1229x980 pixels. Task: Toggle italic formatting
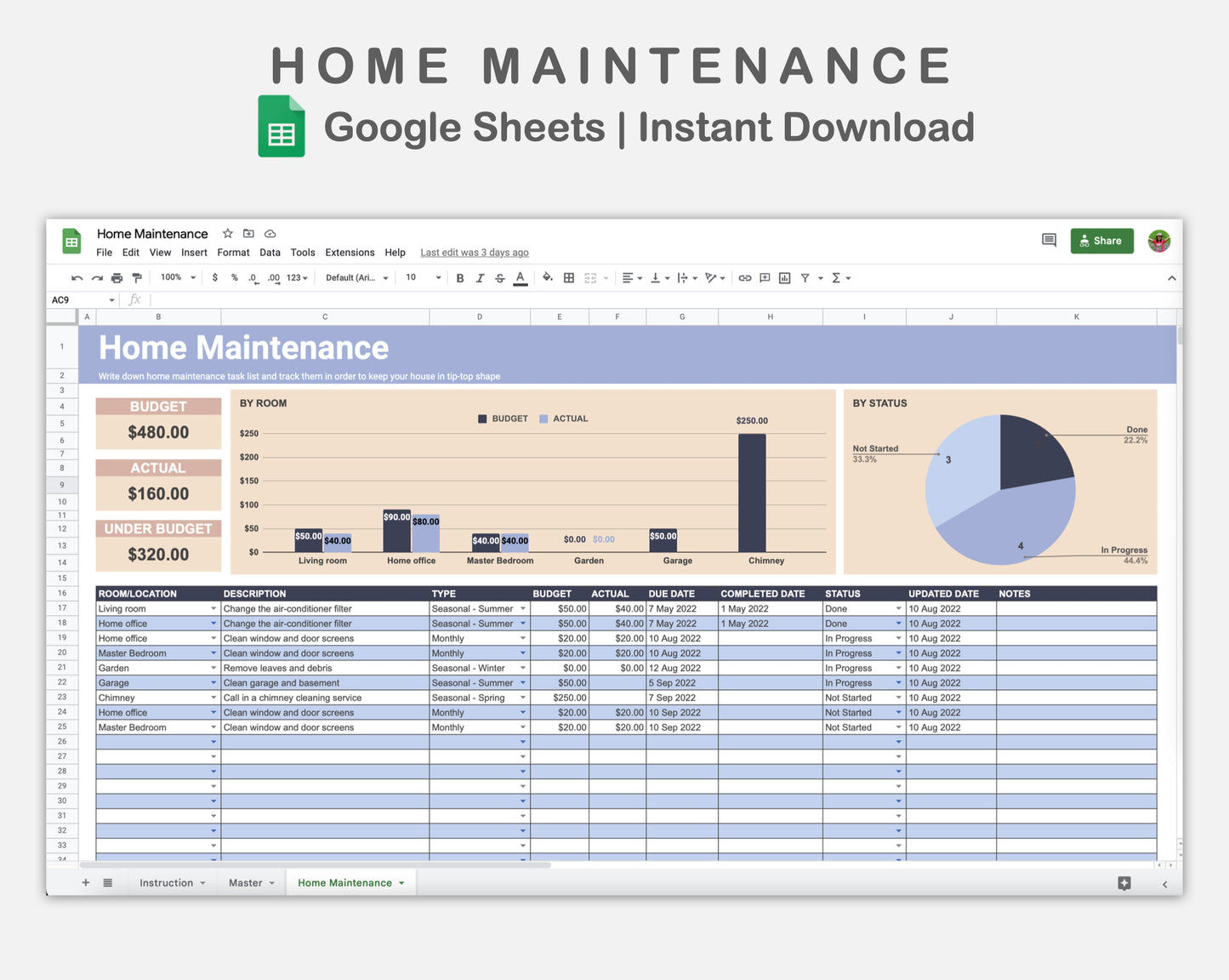(480, 278)
